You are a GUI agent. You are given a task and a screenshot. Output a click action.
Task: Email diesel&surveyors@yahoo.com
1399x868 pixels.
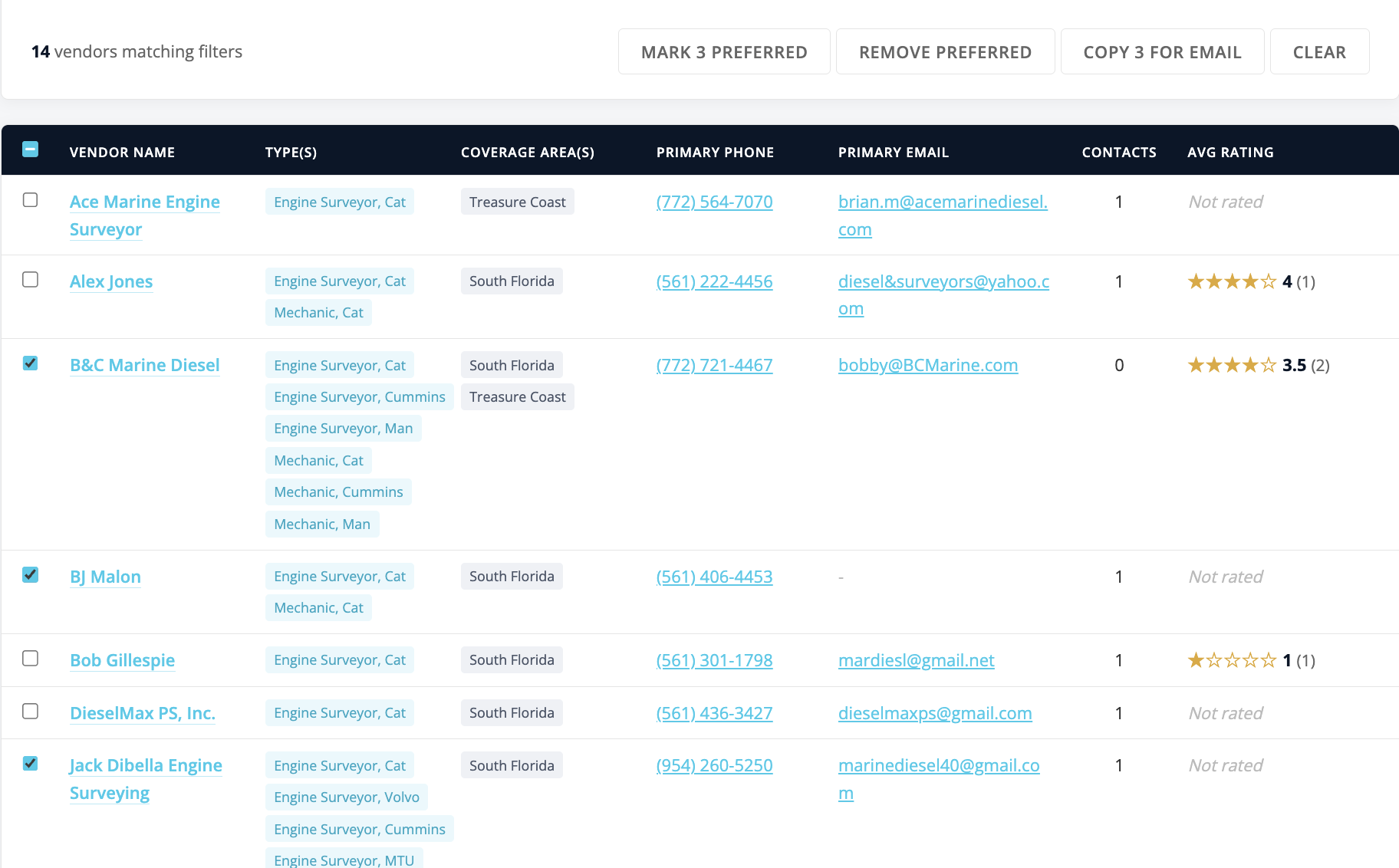click(x=943, y=295)
